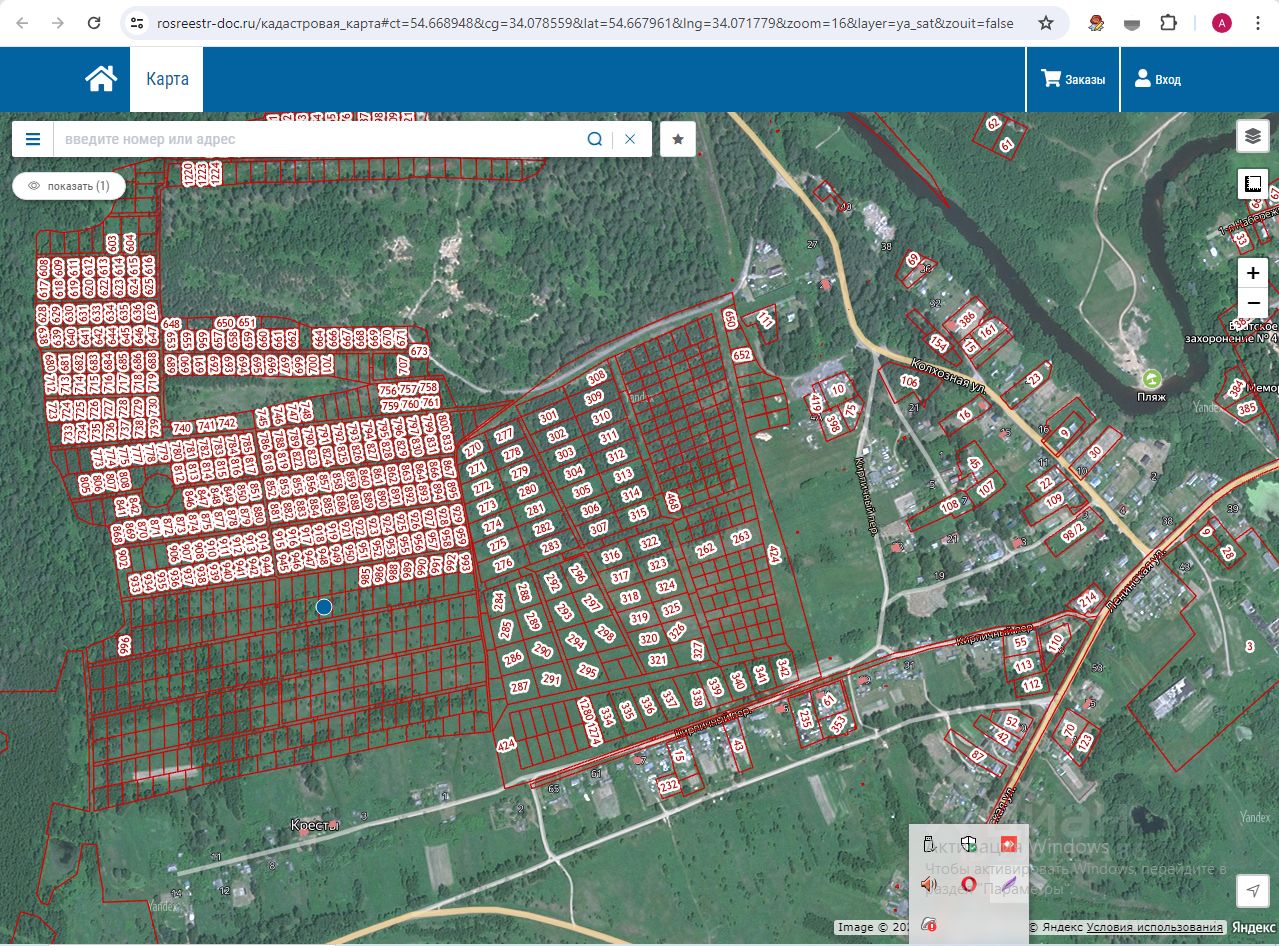The image size is (1279, 946).
Task: Click the magnifier search icon
Action: [x=595, y=139]
